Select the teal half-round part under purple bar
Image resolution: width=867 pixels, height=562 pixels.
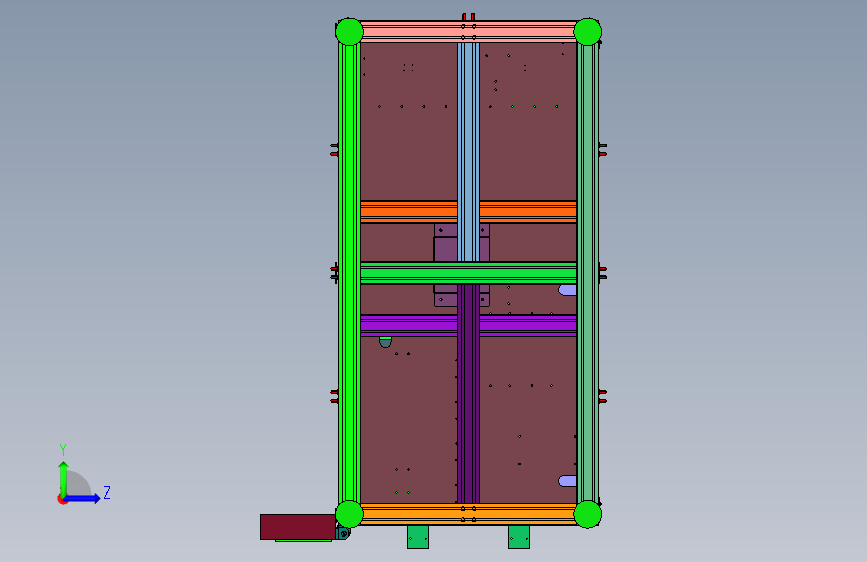385,342
